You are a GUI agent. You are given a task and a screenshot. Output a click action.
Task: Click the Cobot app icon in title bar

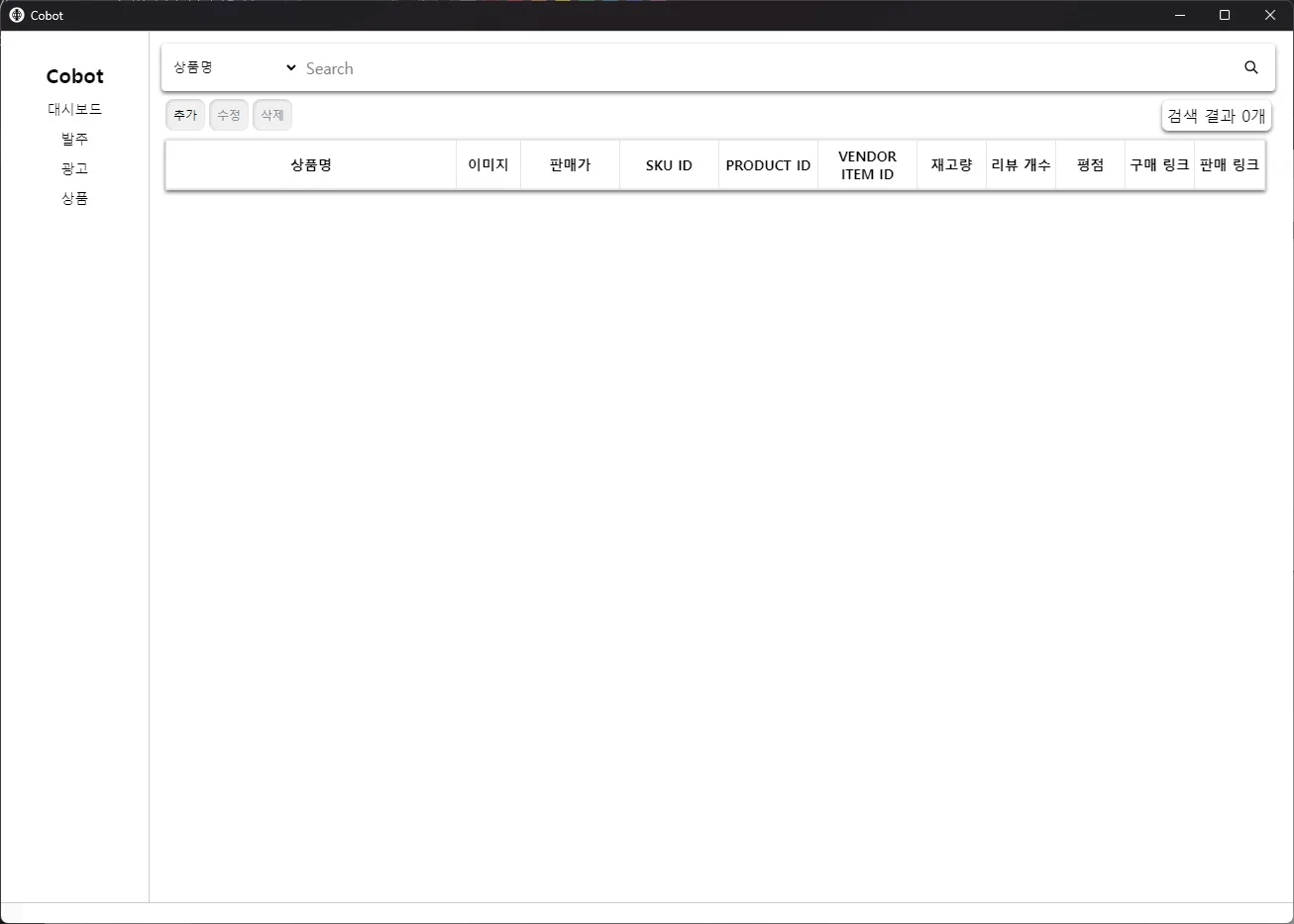pyautogui.click(x=17, y=15)
